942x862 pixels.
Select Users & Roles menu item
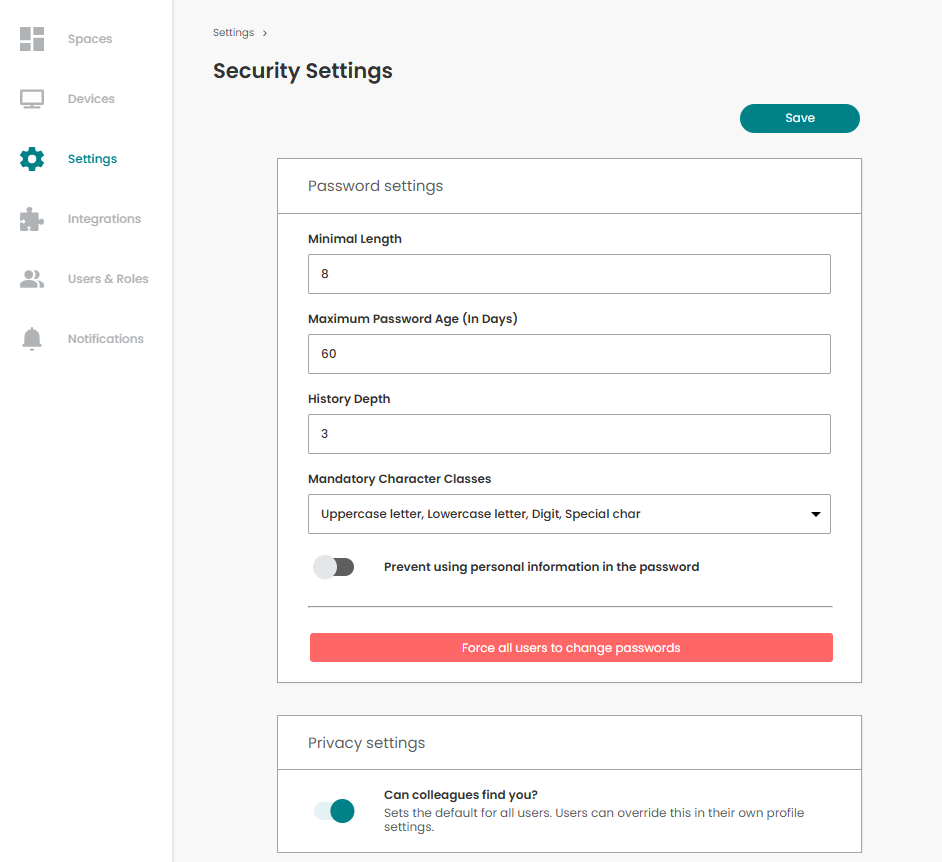pos(108,279)
